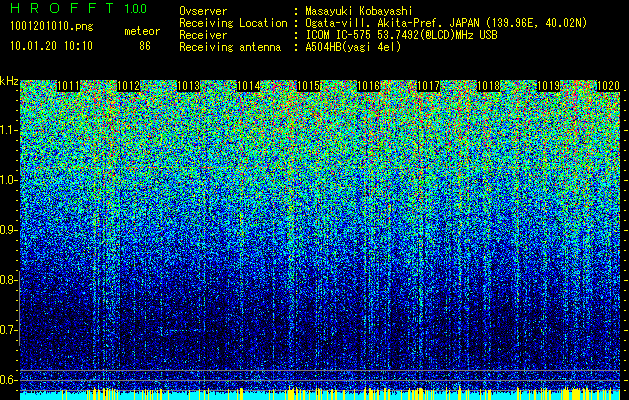Click the 0.6 frequency axis label

click(9, 380)
